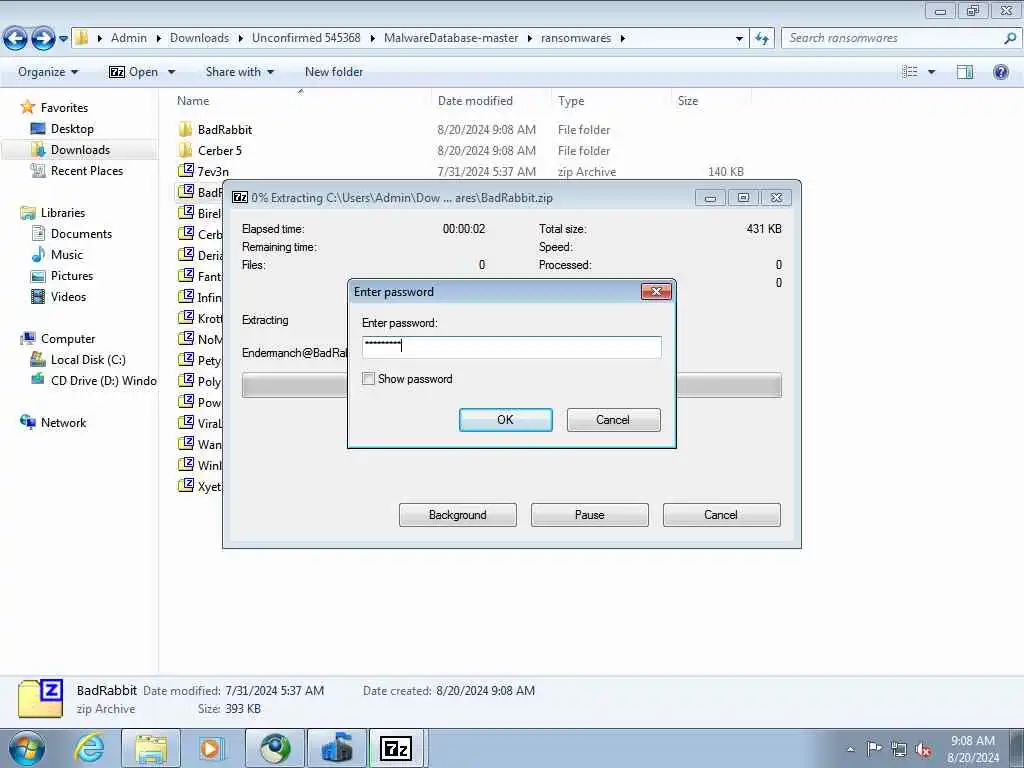1024x768 pixels.
Task: Open Windows Explorer taskbar icon
Action: [x=151, y=748]
